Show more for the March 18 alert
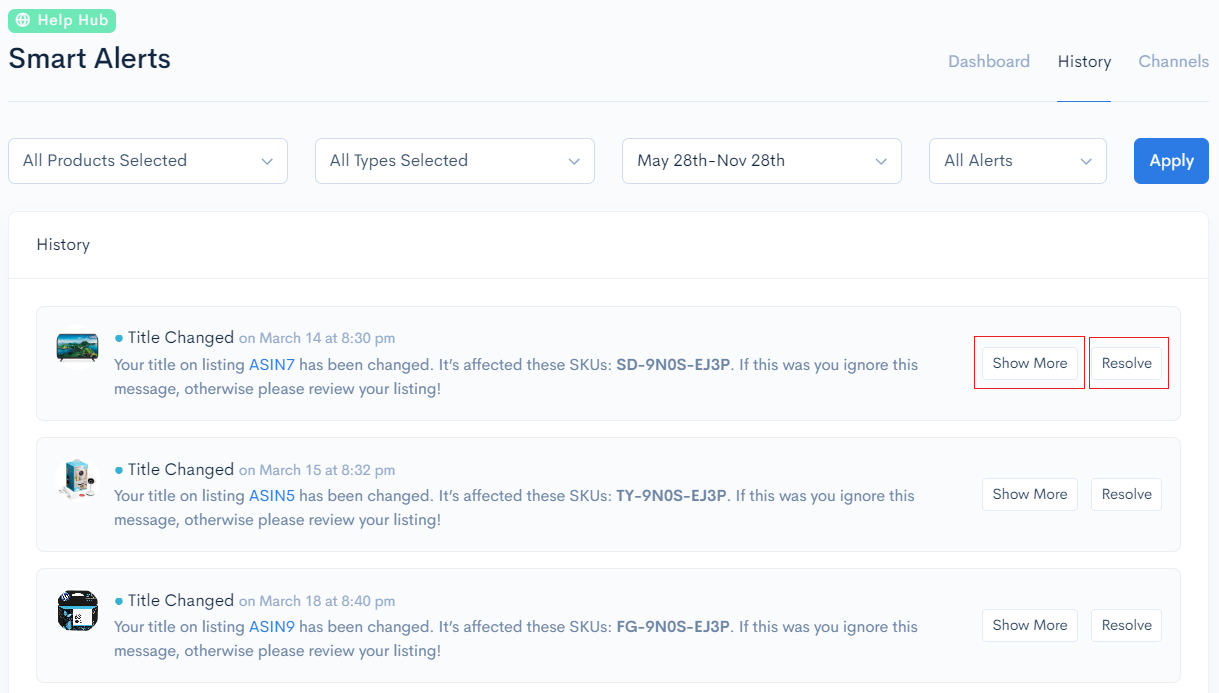This screenshot has width=1219, height=693. (x=1030, y=625)
